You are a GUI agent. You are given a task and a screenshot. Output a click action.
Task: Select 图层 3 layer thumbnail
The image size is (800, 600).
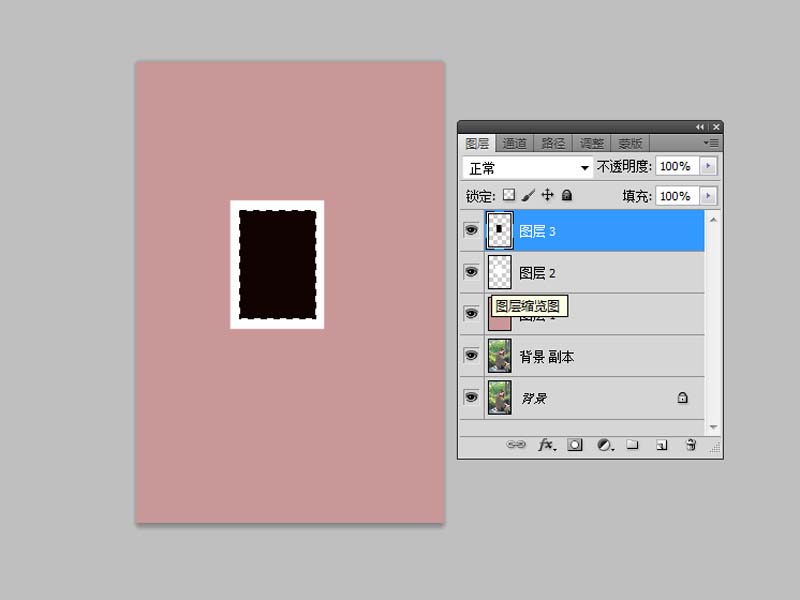[x=499, y=230]
